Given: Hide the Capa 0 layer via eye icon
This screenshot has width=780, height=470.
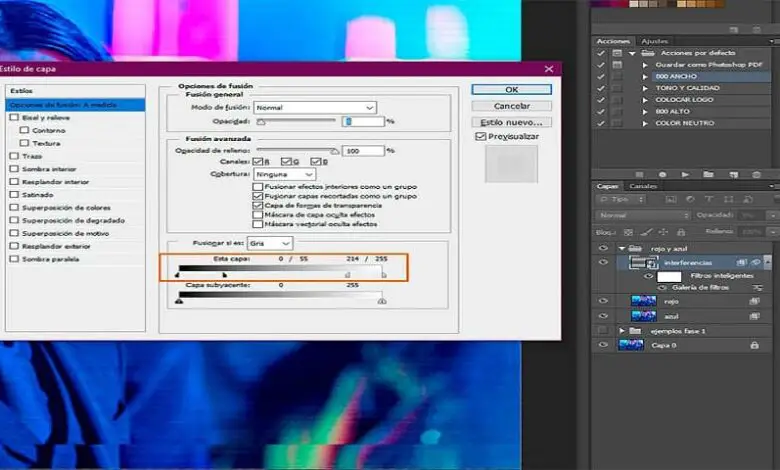Looking at the screenshot, I should pos(603,345).
